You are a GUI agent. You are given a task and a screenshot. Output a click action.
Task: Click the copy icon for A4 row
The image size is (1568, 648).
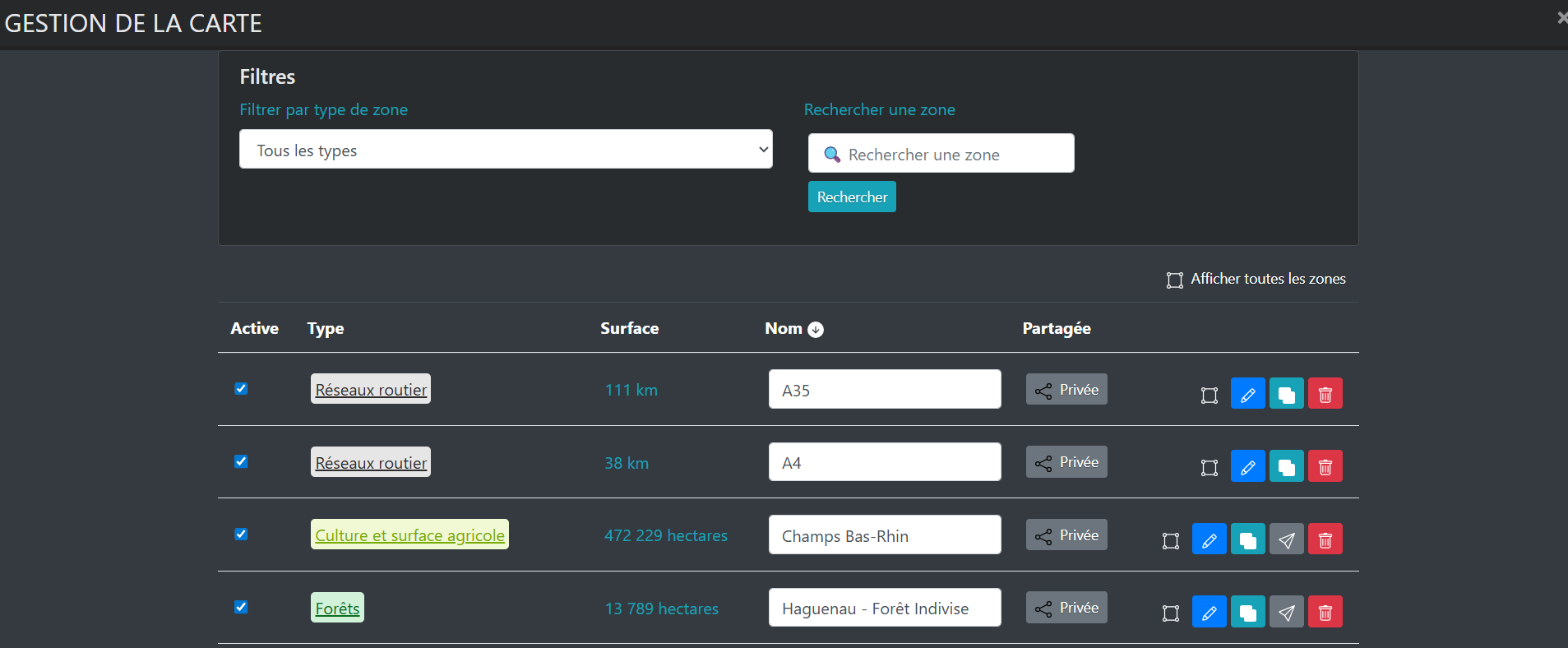point(1286,467)
